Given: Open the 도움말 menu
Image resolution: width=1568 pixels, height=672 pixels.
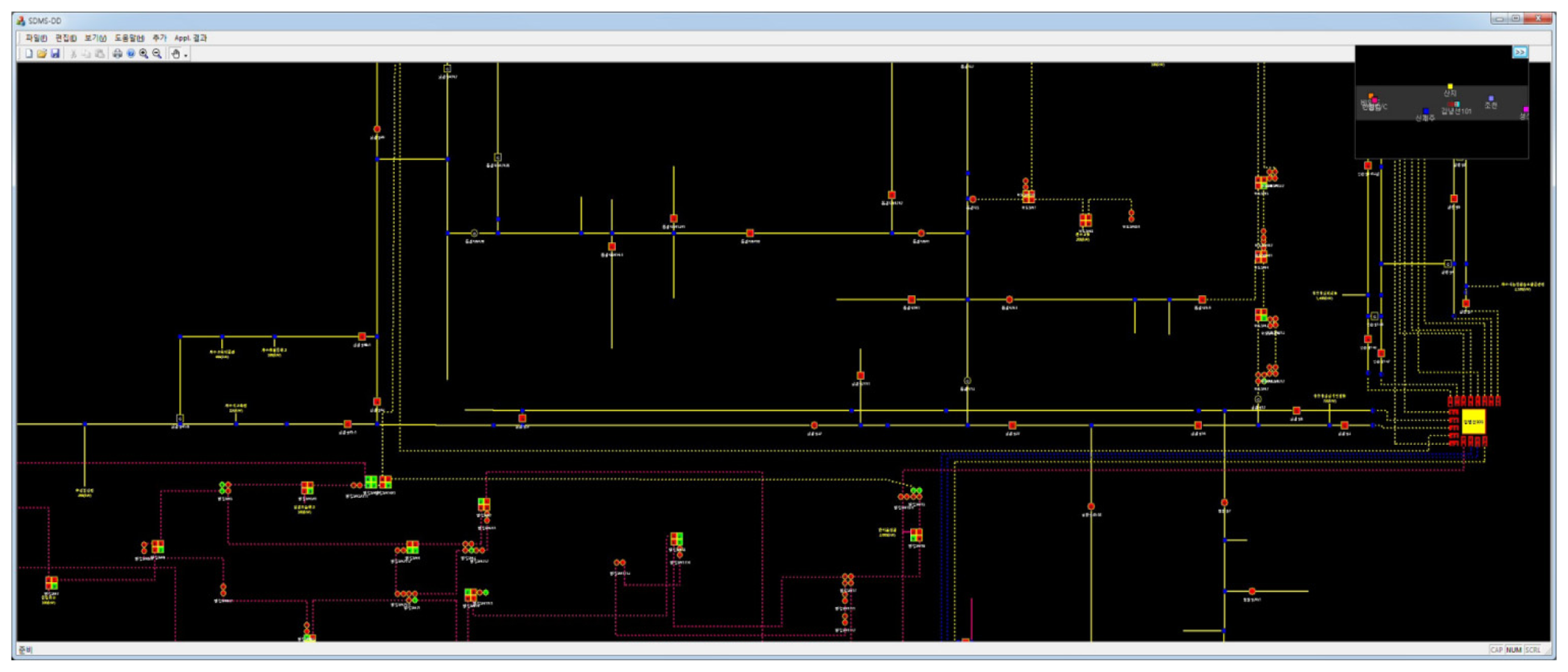Looking at the screenshot, I should (129, 38).
